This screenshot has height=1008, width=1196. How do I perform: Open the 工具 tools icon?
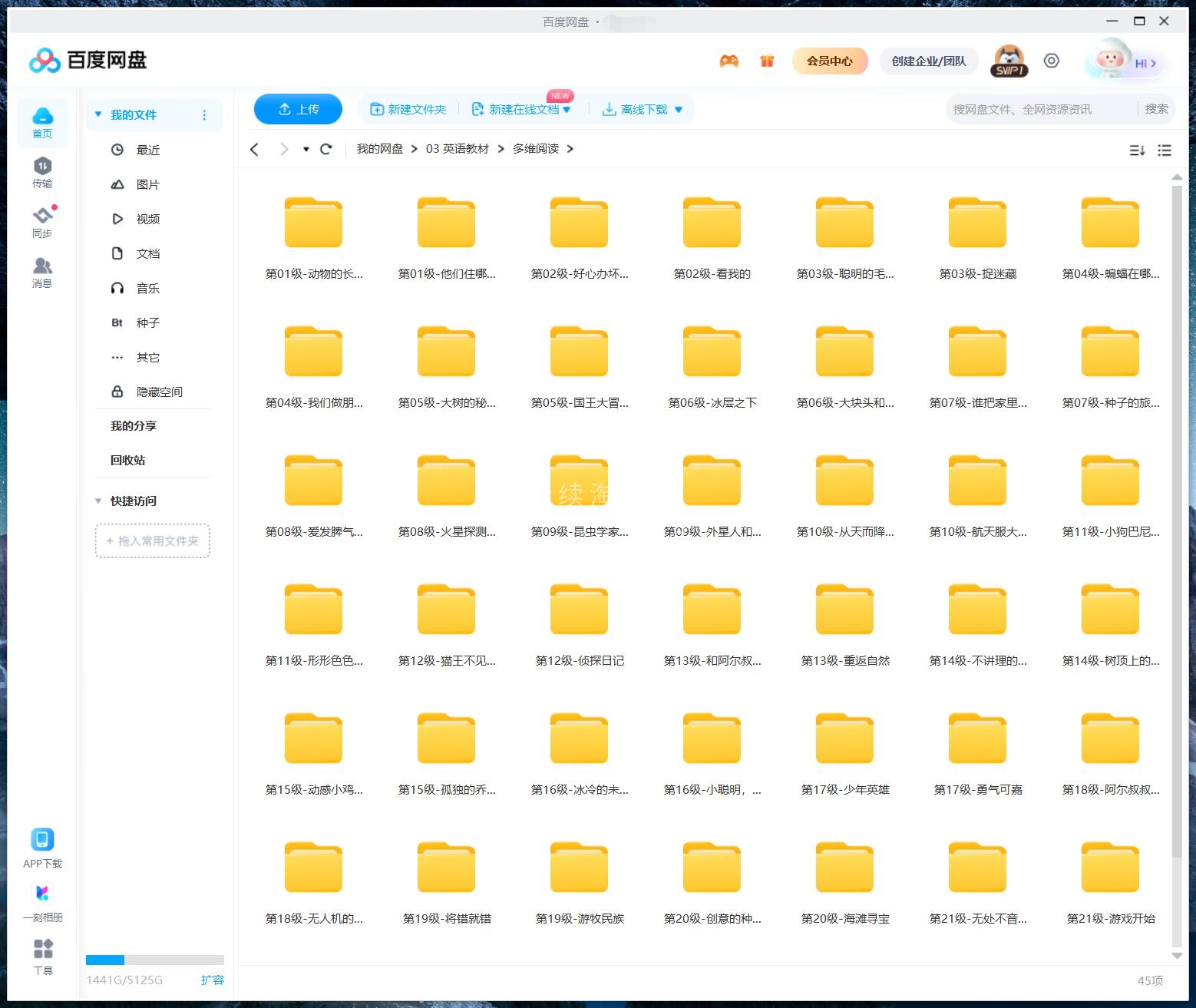(43, 955)
